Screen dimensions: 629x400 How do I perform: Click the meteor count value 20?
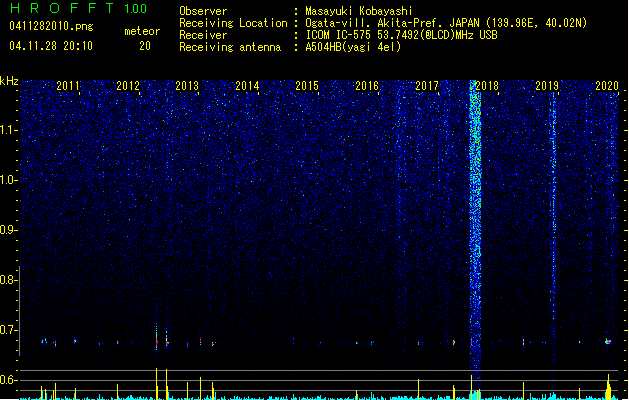pyautogui.click(x=145, y=46)
